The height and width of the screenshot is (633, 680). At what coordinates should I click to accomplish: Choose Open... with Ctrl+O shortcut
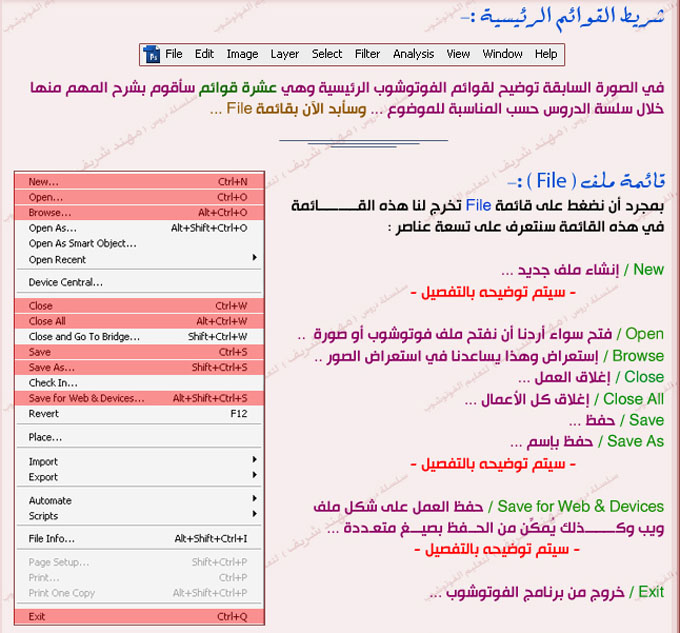coord(139,197)
